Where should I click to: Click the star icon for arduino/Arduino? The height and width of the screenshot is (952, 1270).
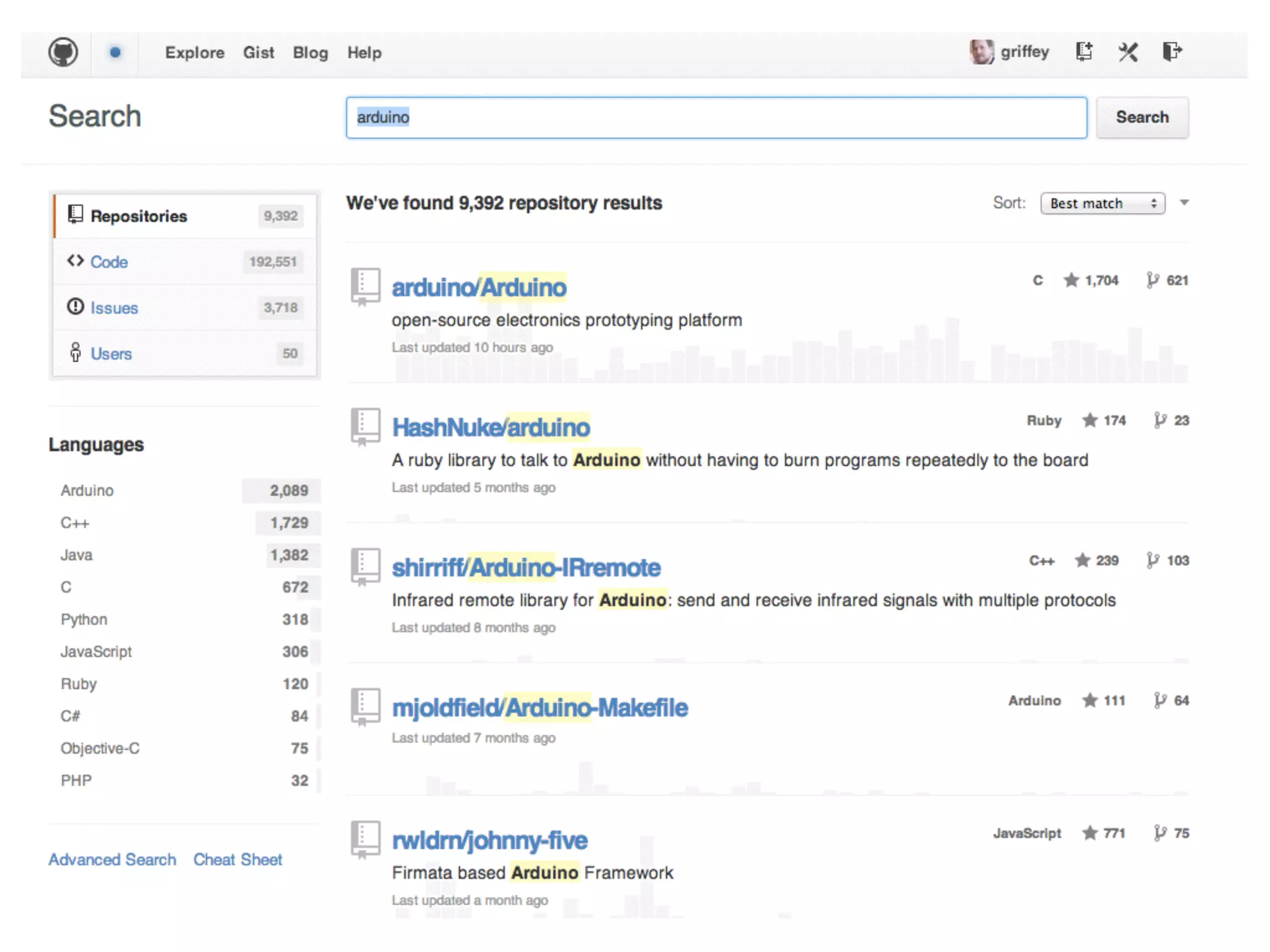pyautogui.click(x=1071, y=281)
